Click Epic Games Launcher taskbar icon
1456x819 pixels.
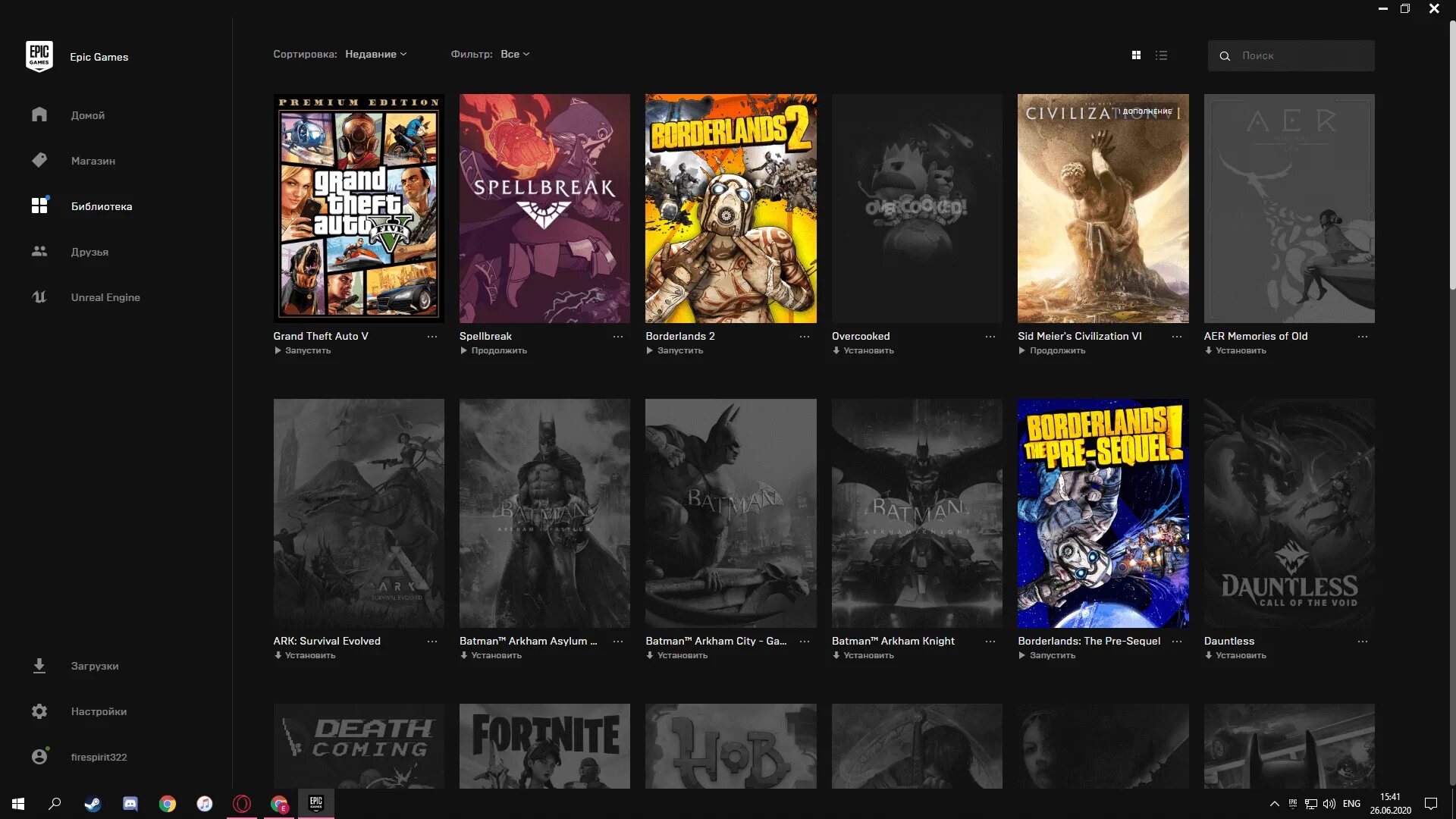(x=316, y=804)
